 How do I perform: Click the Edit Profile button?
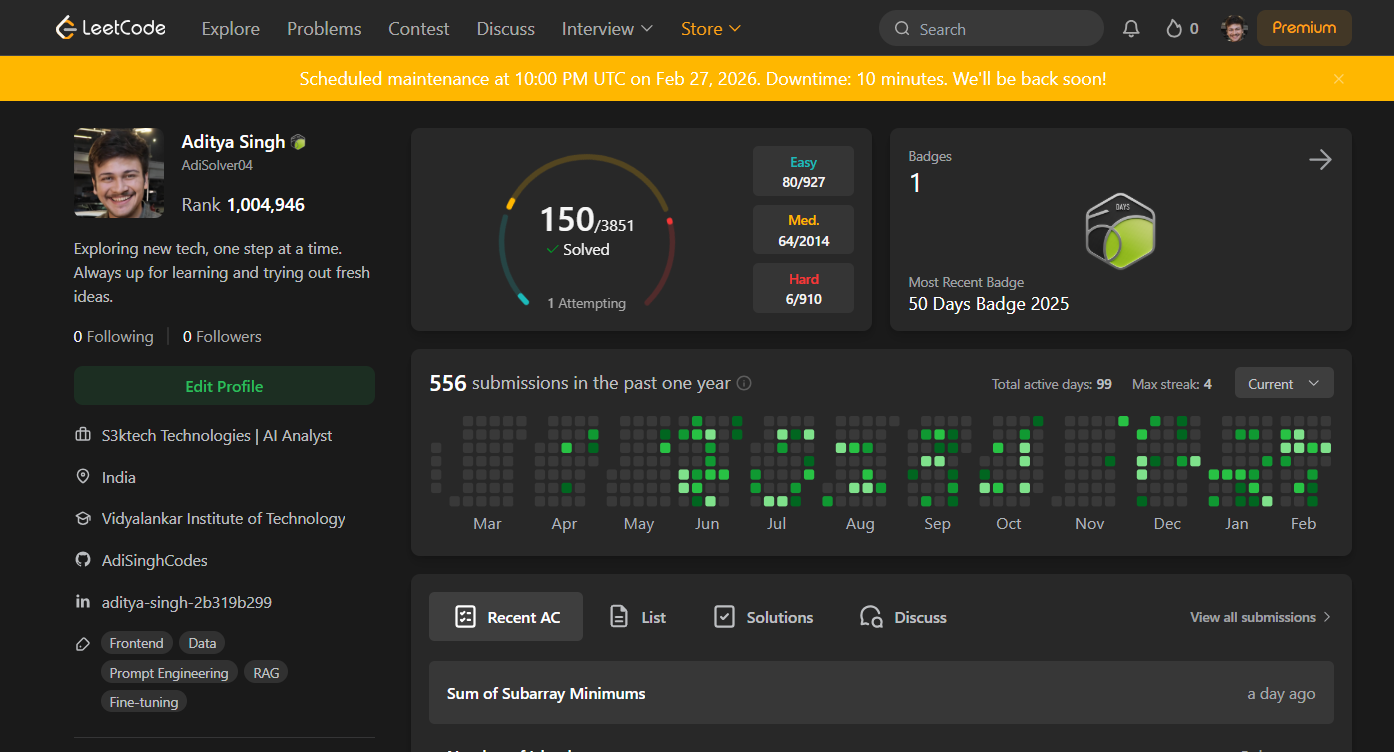224,385
